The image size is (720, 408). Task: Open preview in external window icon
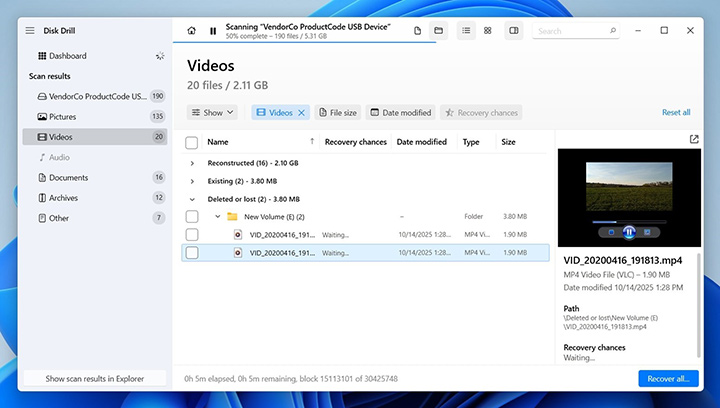[694, 139]
